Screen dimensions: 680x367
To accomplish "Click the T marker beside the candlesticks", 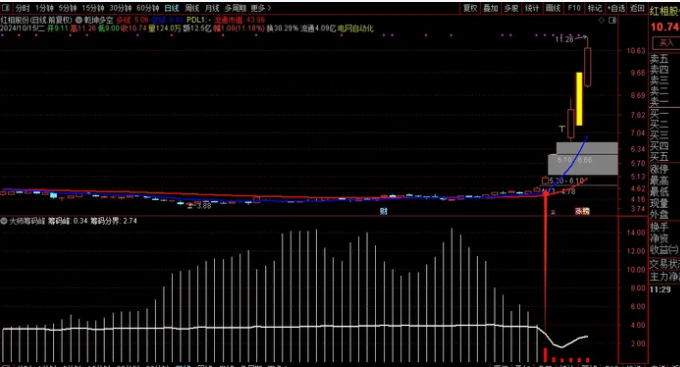I will (562, 129).
